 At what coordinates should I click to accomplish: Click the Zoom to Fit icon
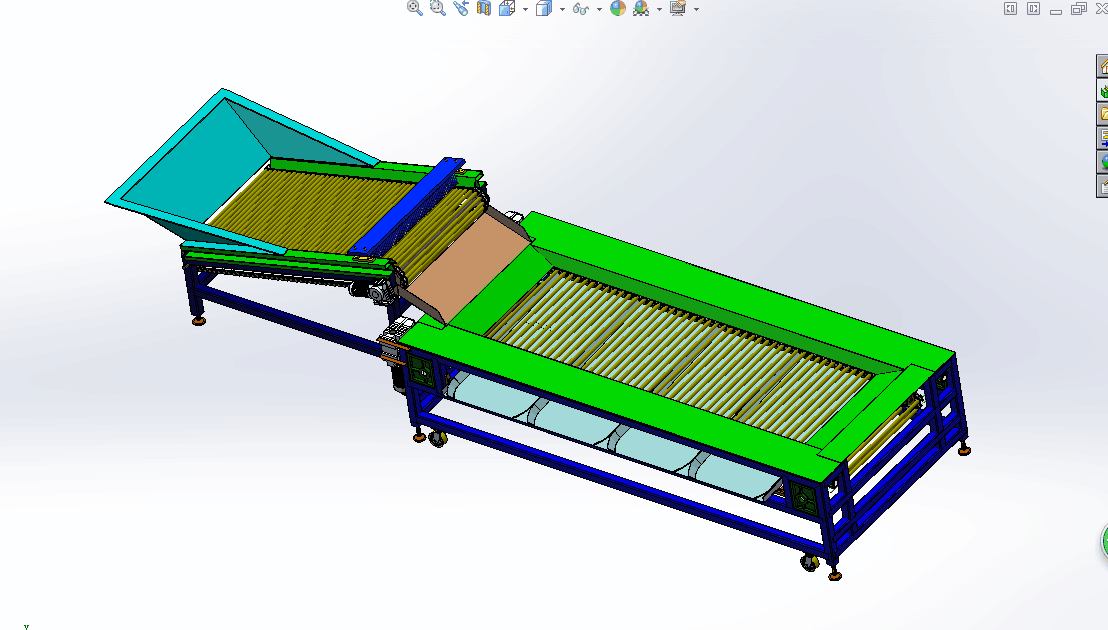[415, 8]
